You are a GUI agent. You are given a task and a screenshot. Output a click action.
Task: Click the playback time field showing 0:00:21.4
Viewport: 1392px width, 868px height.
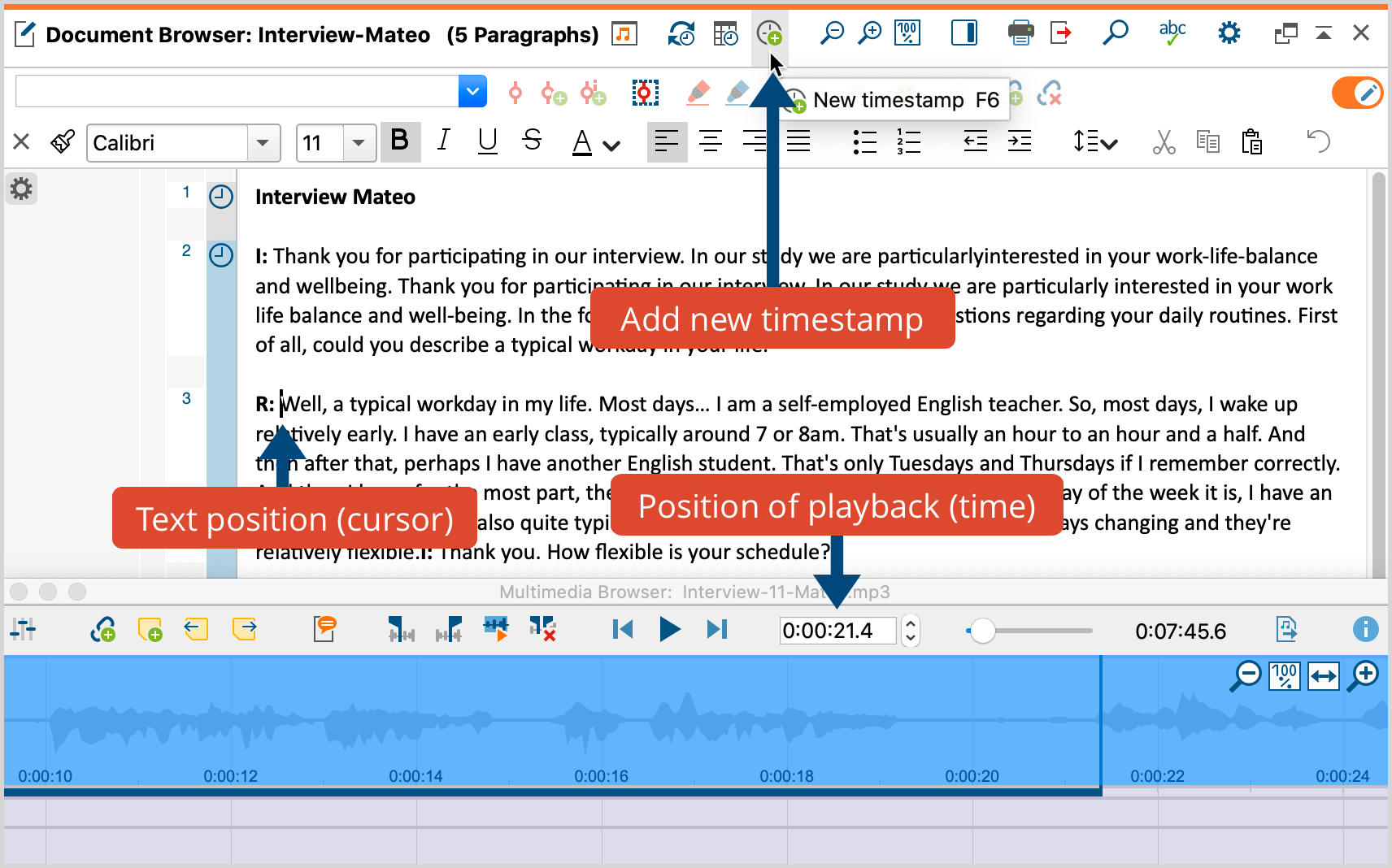837,631
